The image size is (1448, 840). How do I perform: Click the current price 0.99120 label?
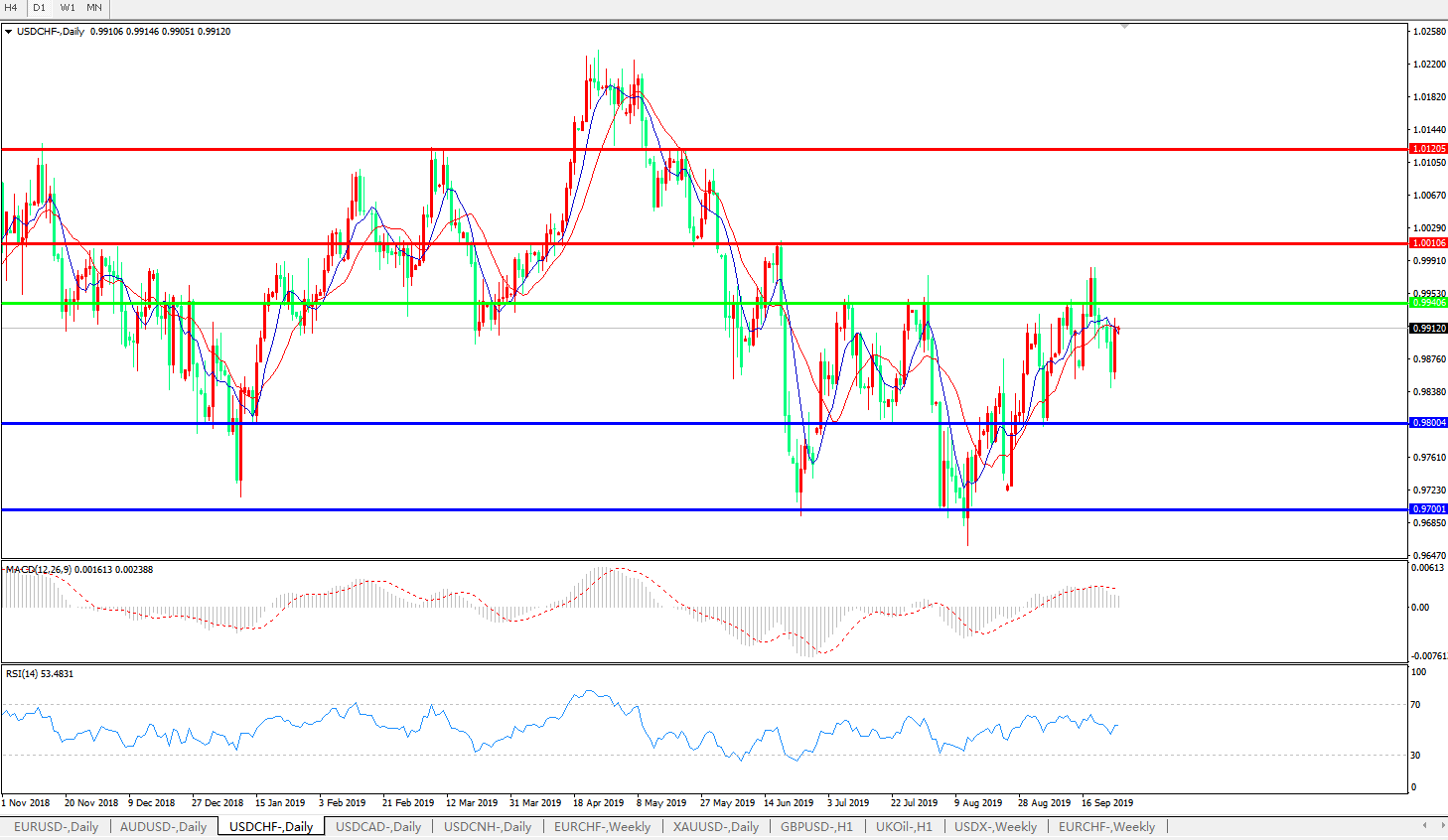[1428, 328]
